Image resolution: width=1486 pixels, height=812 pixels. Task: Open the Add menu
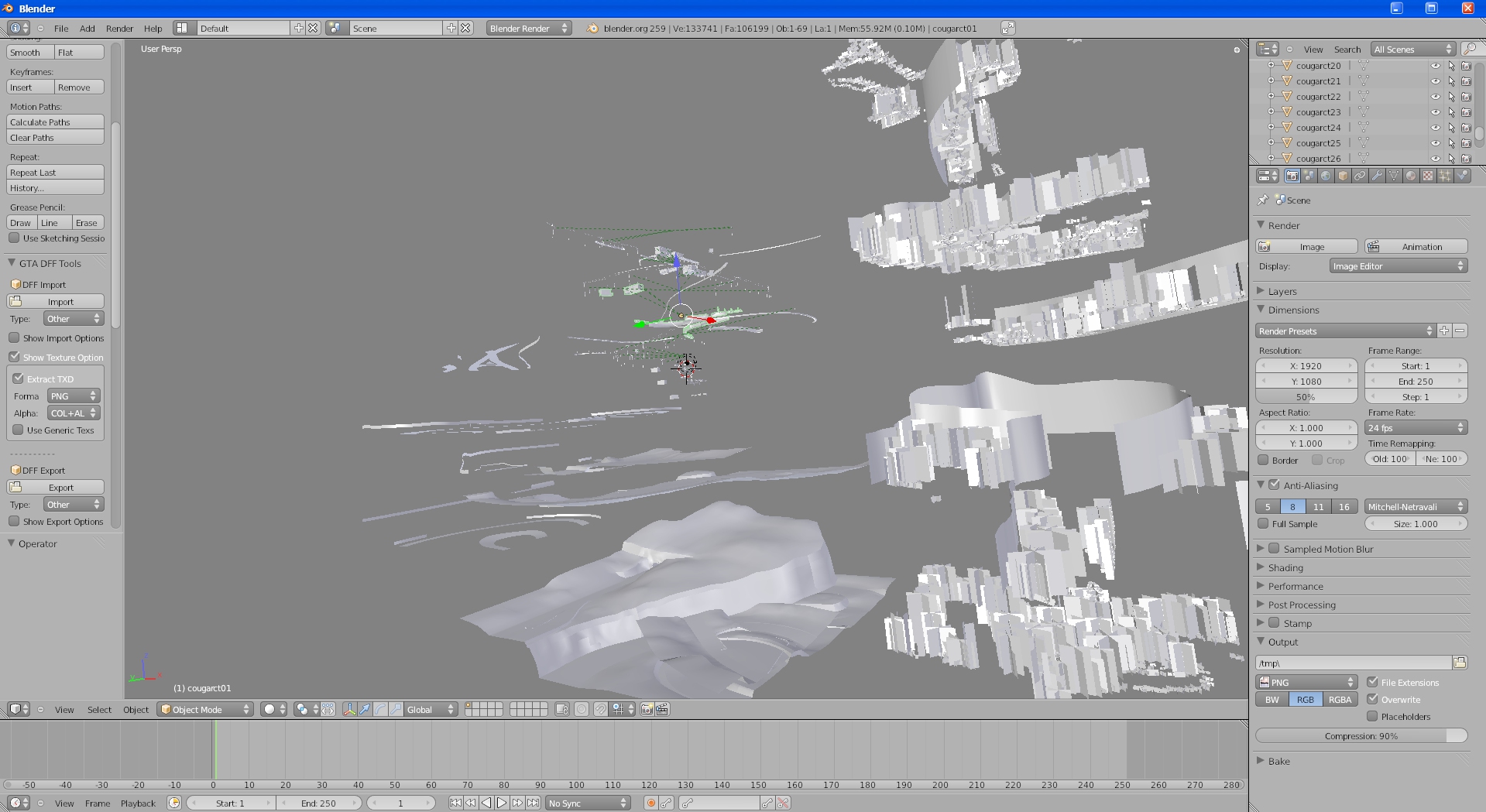[x=88, y=29]
